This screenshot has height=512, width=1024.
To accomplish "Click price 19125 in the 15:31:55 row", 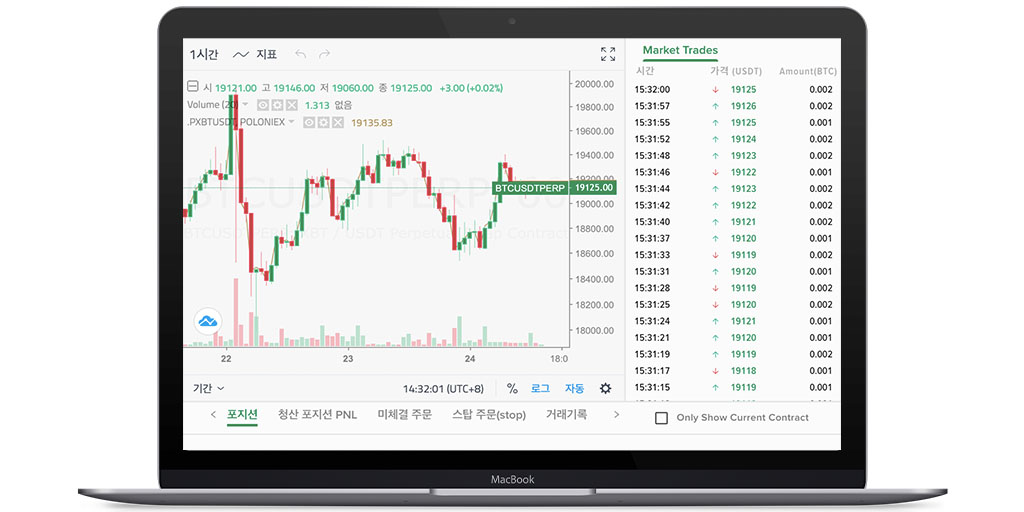I will coord(743,123).
